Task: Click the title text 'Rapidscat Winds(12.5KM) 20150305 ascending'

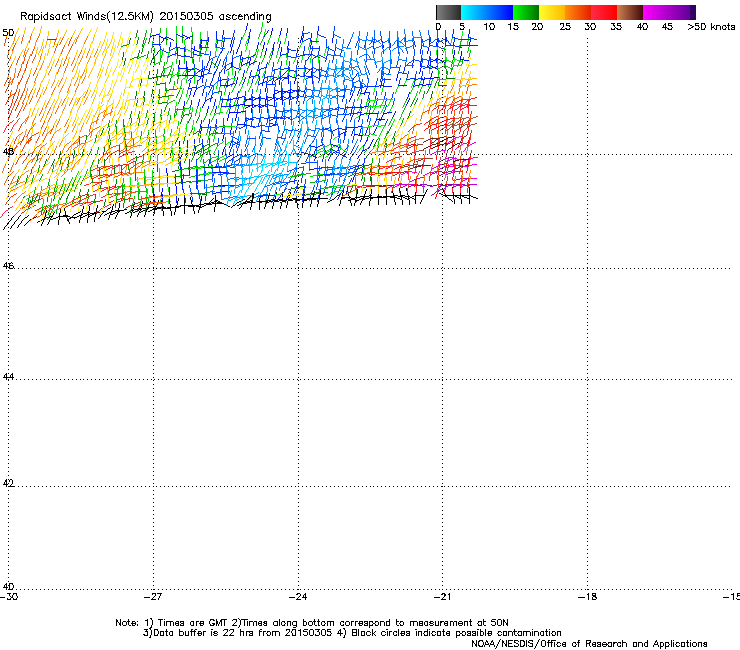Action: [146, 17]
